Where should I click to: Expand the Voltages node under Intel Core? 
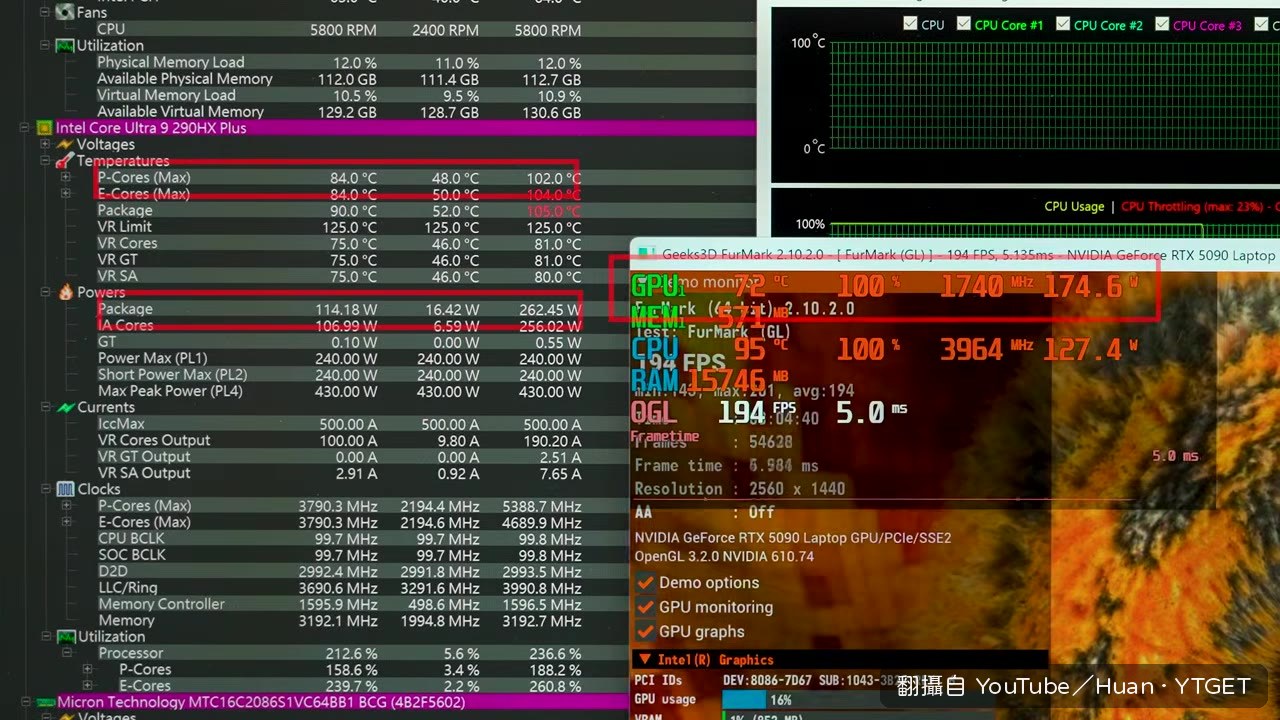coord(44,144)
